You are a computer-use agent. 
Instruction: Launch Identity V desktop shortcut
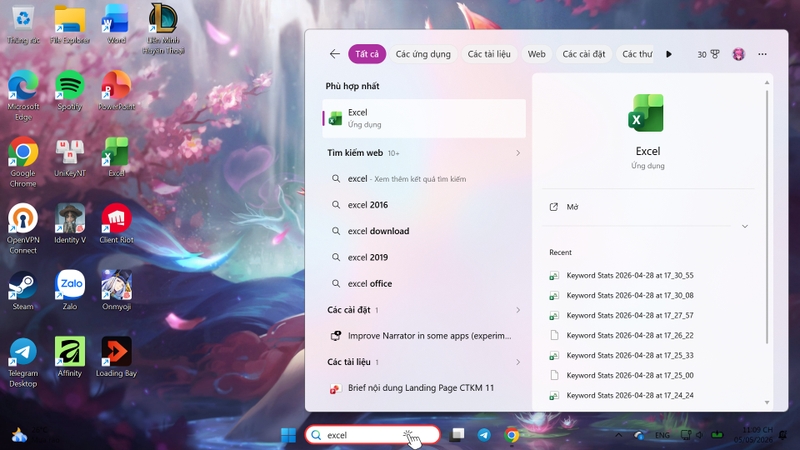[x=70, y=223]
